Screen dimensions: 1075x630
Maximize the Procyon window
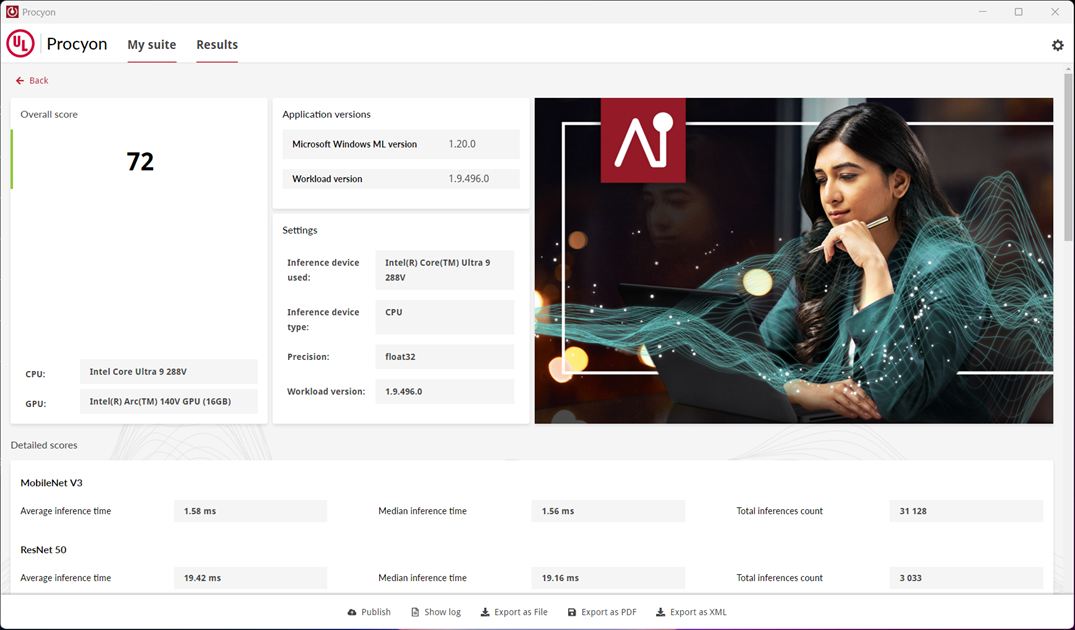click(x=1019, y=12)
